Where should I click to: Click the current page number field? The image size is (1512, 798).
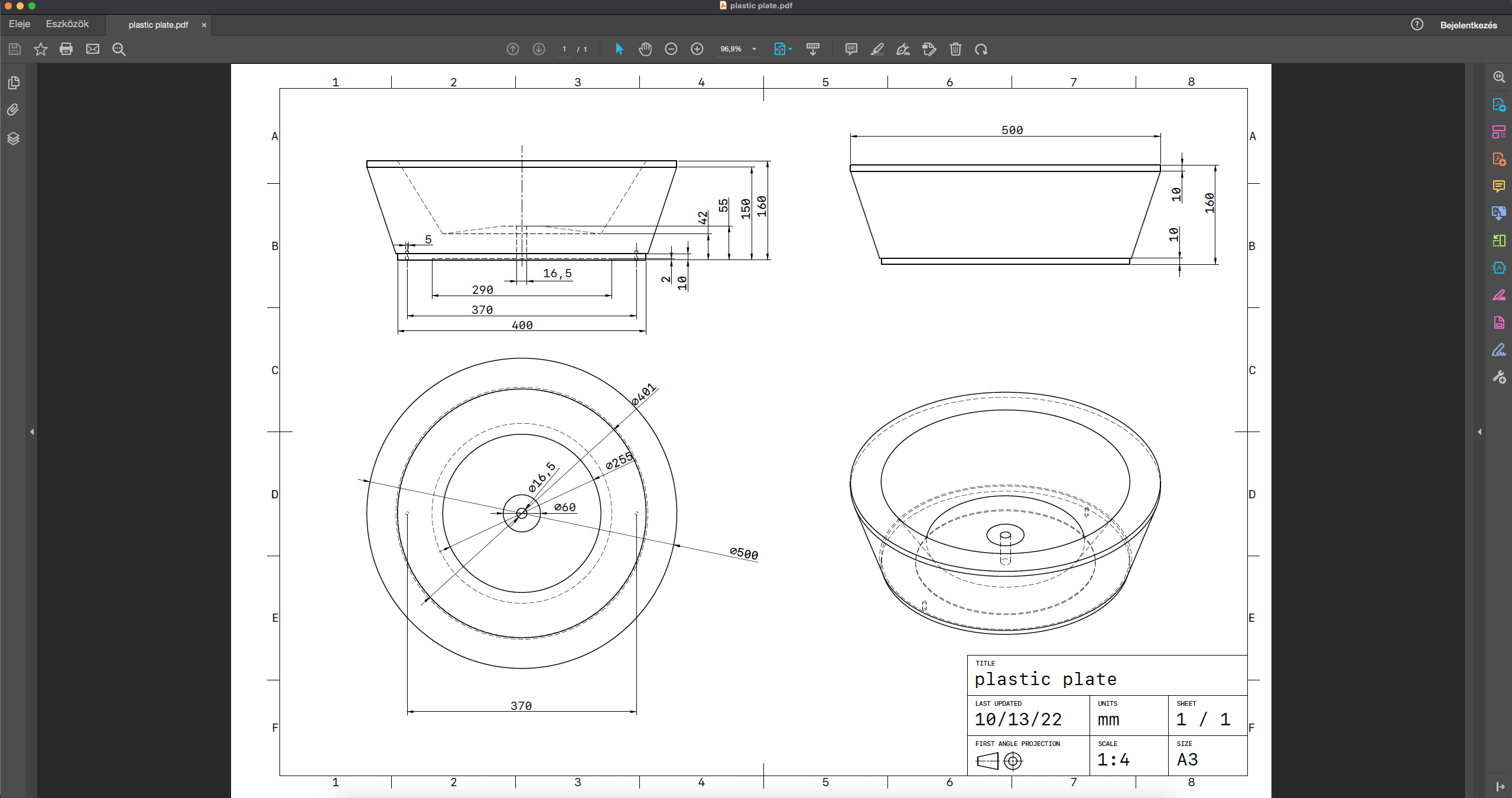pos(564,49)
